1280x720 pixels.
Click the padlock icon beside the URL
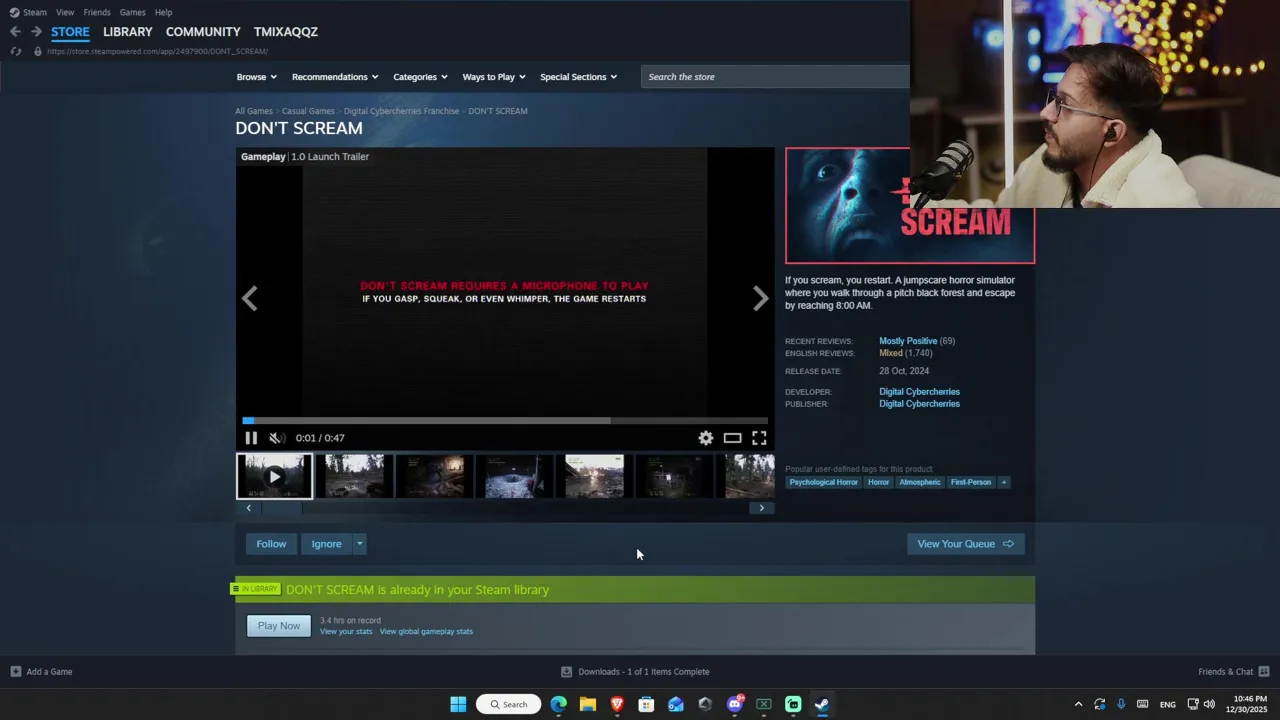coord(38,51)
